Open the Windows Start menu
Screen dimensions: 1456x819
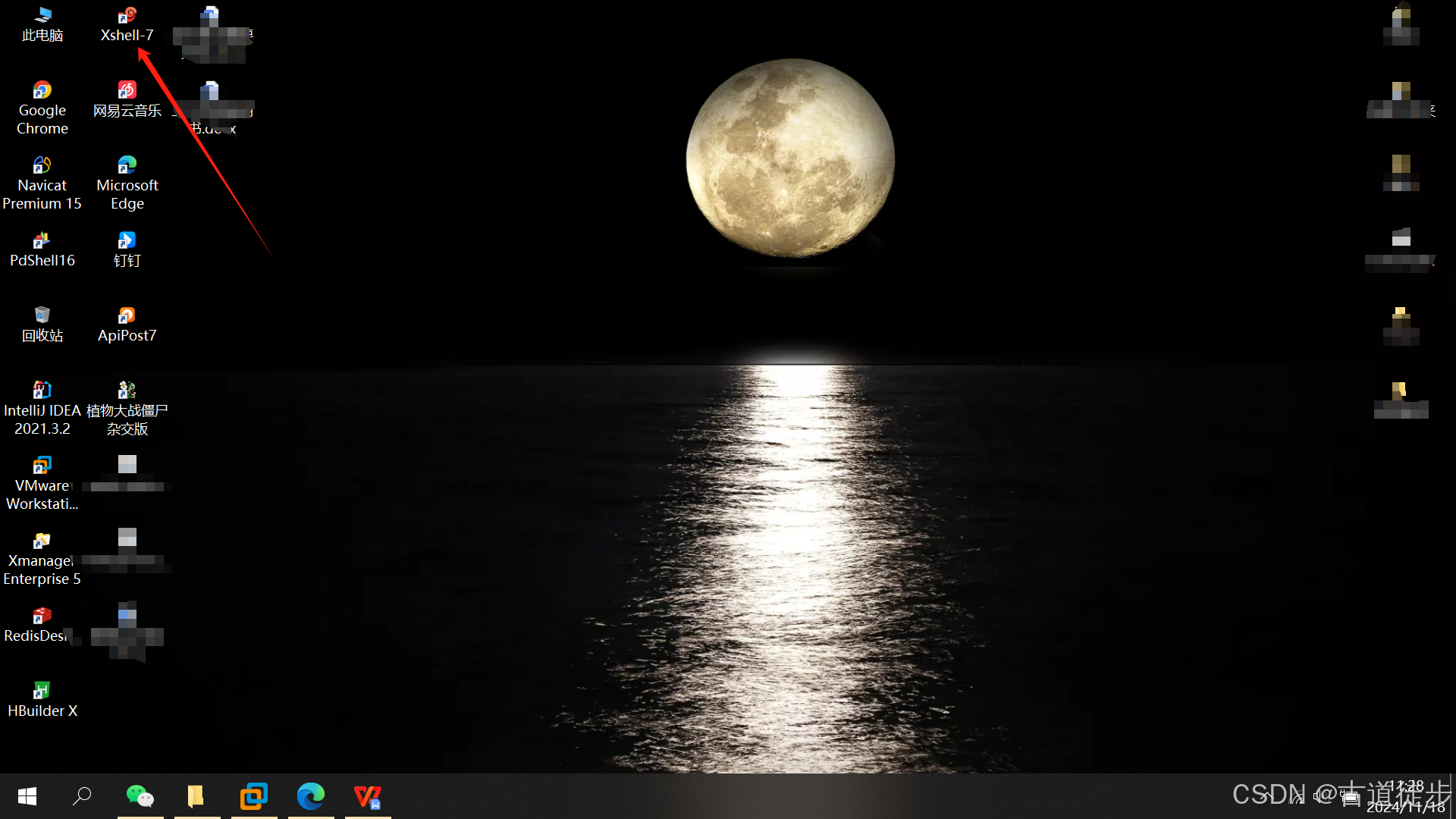pos(27,796)
